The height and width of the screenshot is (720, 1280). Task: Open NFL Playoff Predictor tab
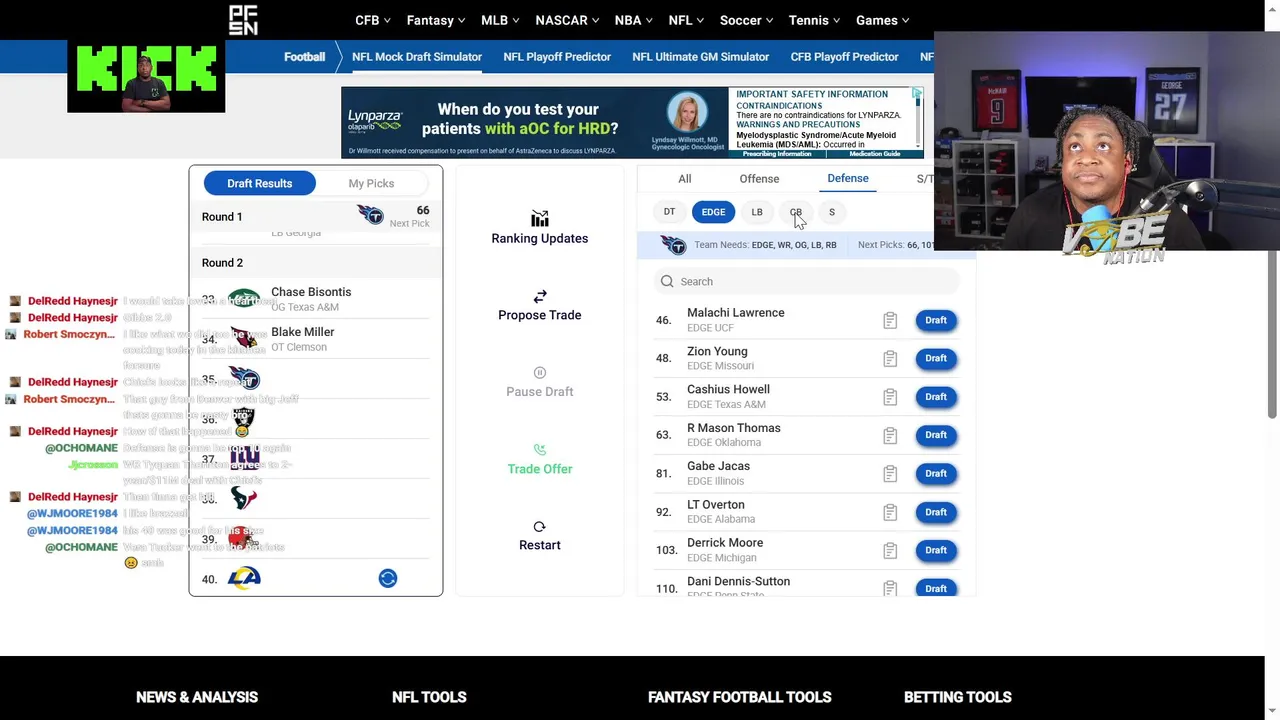(x=557, y=57)
